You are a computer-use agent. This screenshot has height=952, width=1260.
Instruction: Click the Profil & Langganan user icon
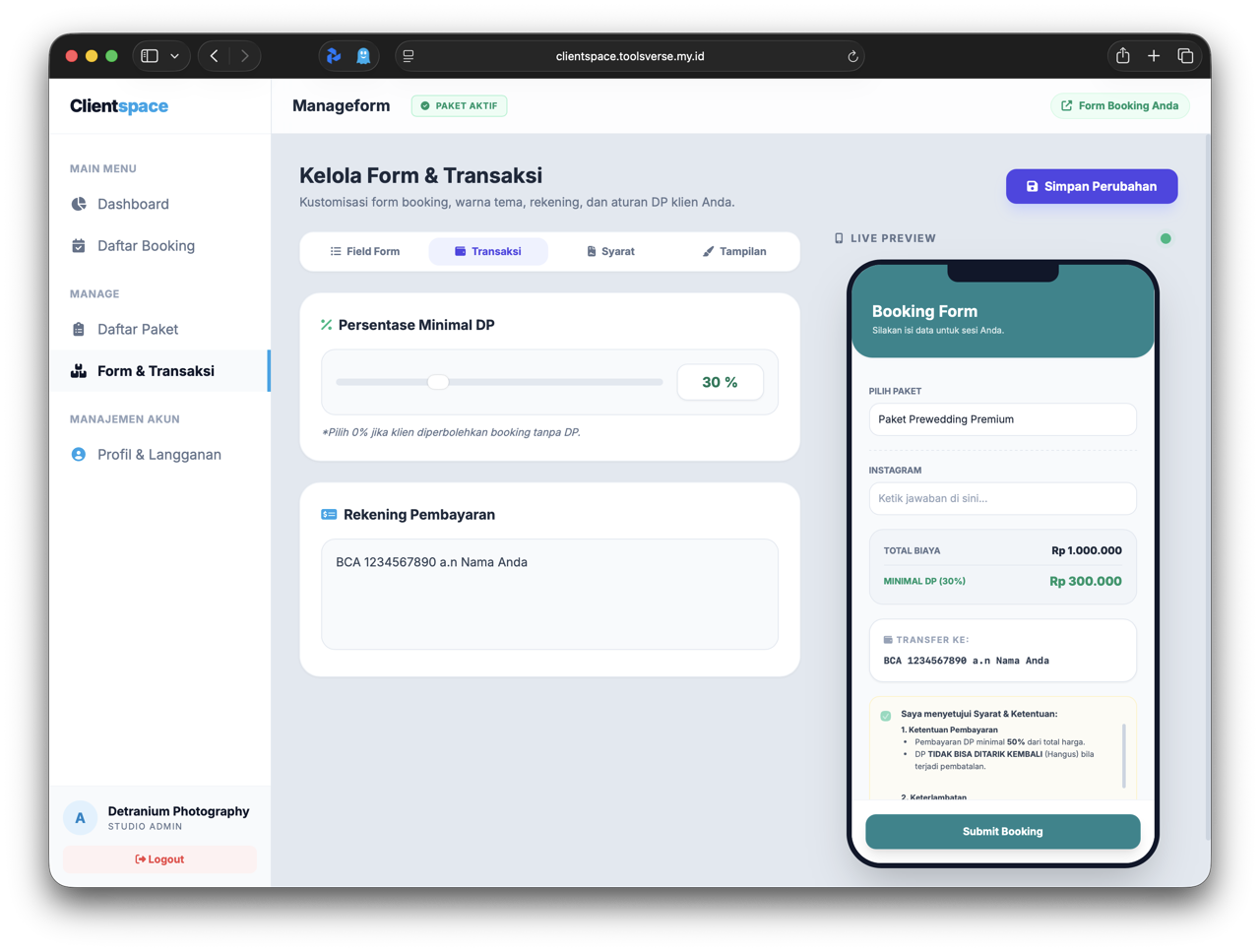click(79, 455)
